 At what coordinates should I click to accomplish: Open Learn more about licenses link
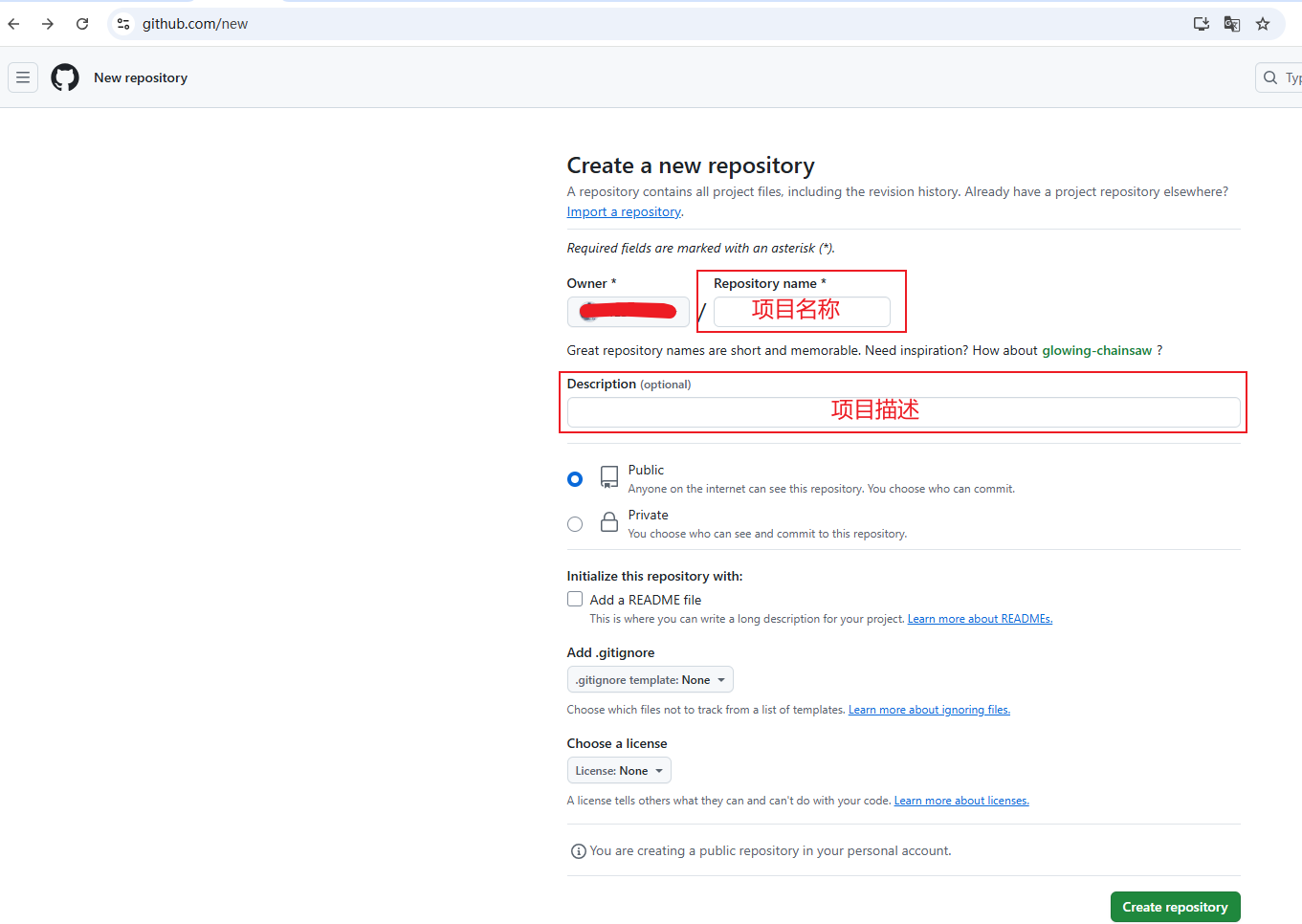coord(961,801)
